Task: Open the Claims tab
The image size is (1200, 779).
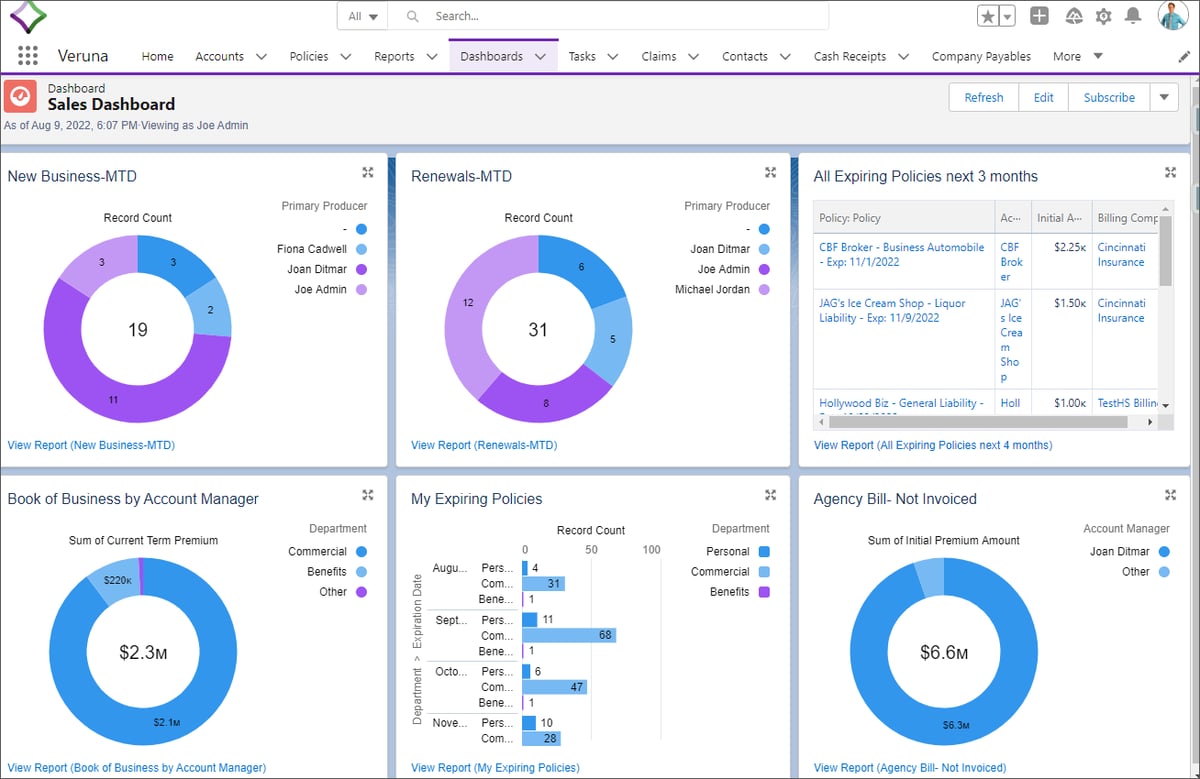Action: (x=659, y=57)
